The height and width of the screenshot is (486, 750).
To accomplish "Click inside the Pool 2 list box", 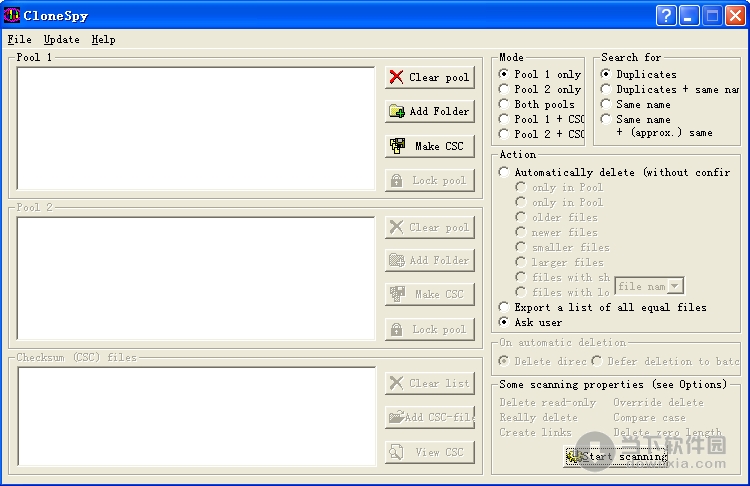I will 196,278.
